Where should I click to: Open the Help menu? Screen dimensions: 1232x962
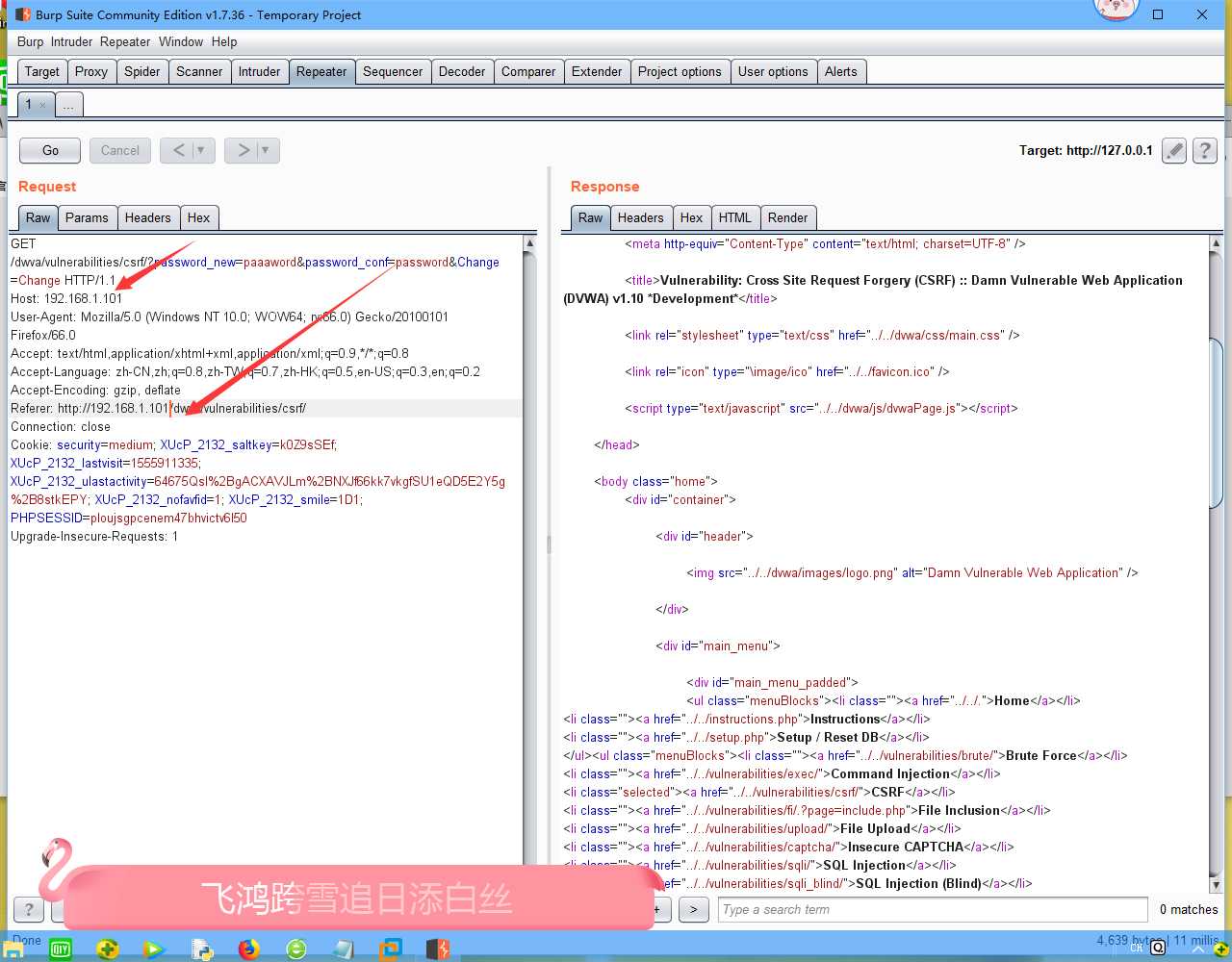(x=224, y=41)
